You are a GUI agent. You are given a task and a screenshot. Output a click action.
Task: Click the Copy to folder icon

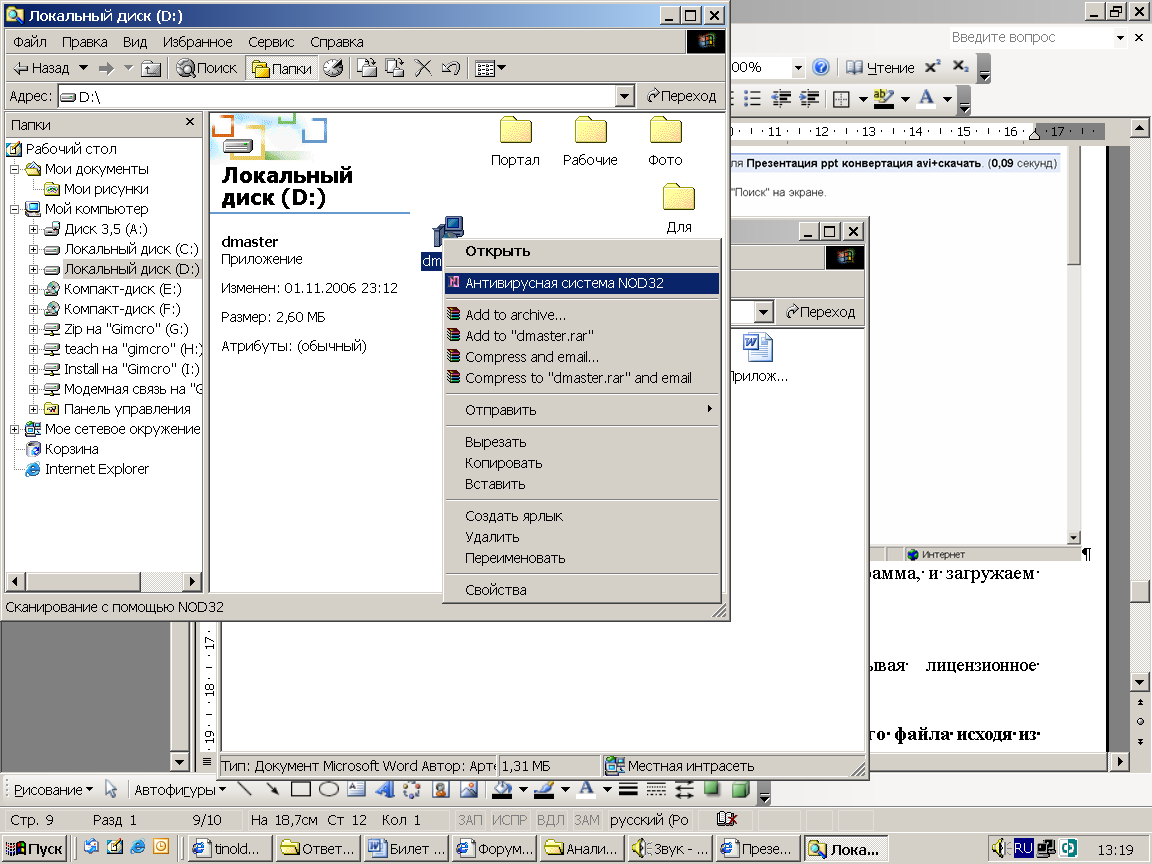click(395, 68)
